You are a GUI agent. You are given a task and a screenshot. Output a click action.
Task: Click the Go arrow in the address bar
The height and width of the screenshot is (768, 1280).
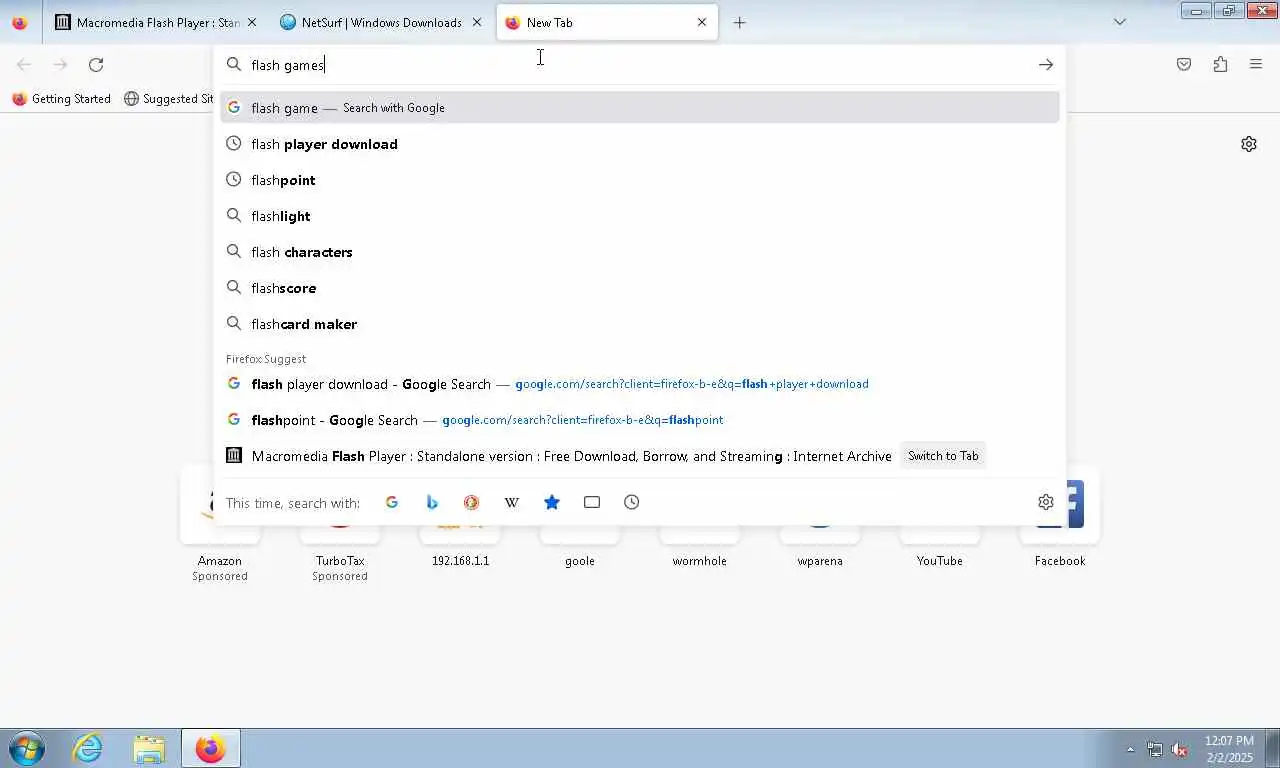tap(1046, 65)
